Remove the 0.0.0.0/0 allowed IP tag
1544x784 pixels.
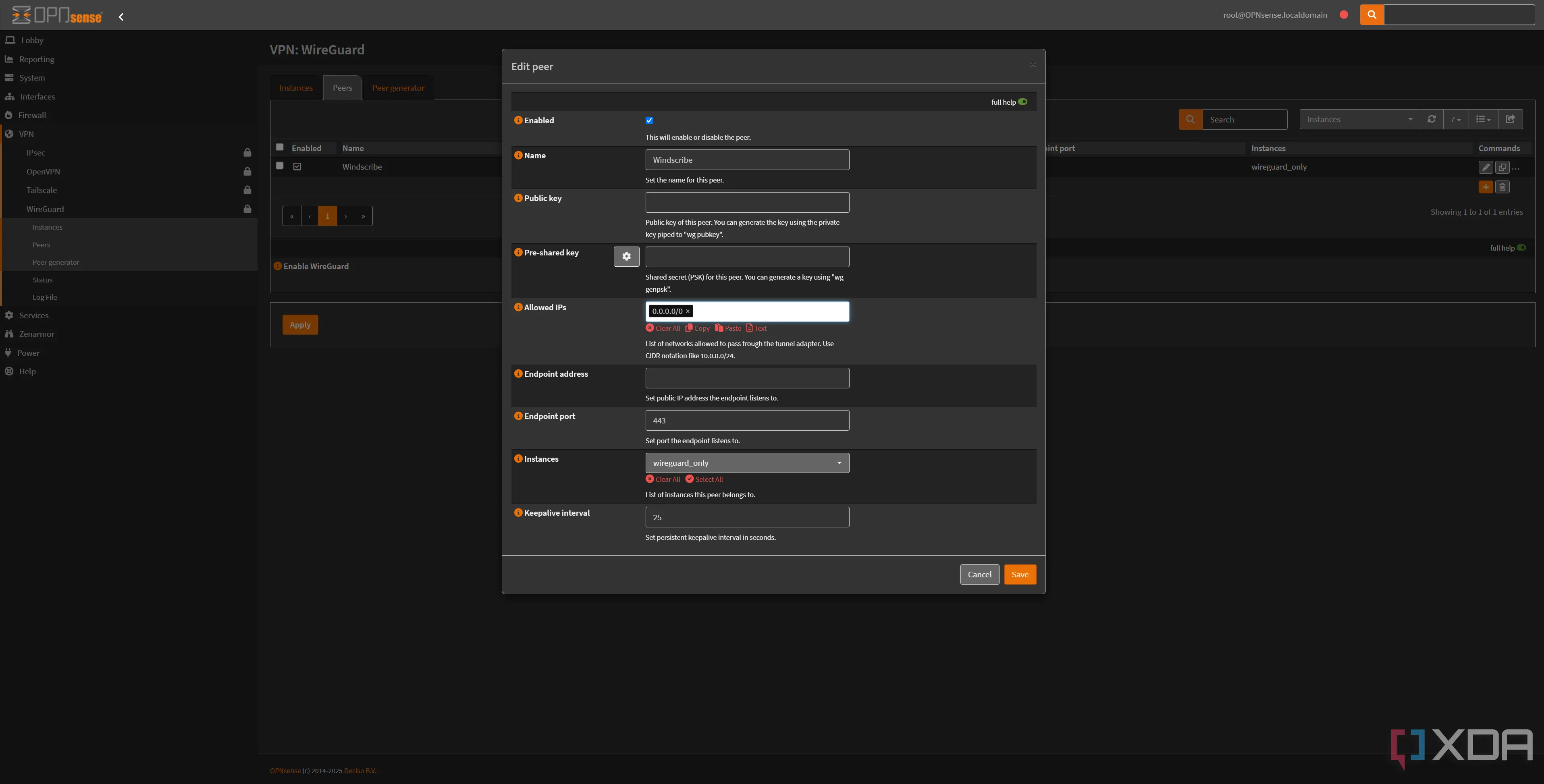point(688,311)
